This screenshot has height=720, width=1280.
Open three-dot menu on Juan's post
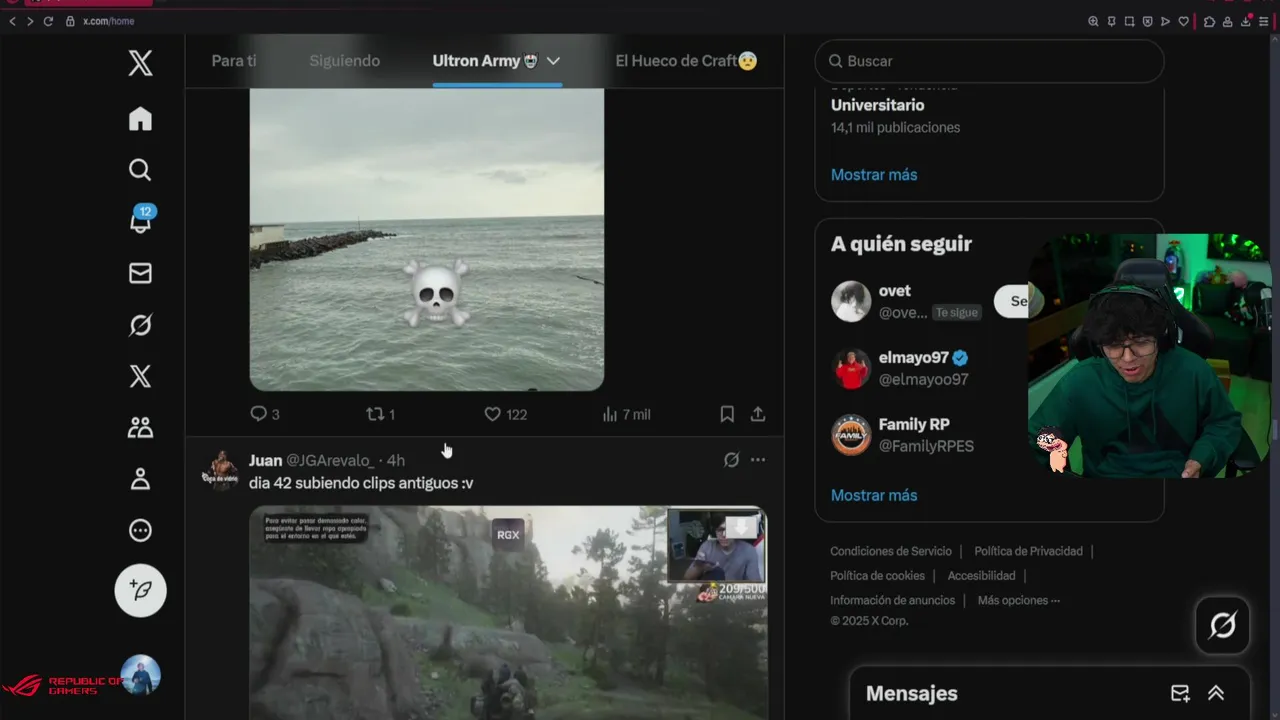pos(758,460)
